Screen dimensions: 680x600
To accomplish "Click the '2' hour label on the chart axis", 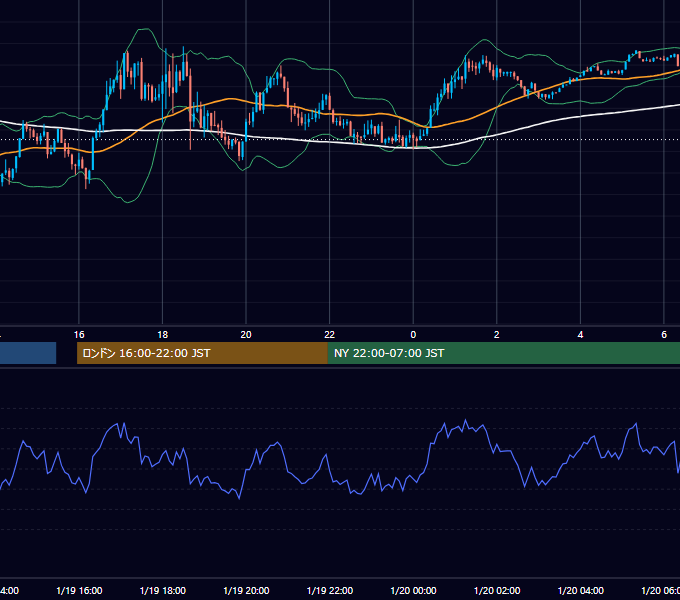I will pos(497,335).
